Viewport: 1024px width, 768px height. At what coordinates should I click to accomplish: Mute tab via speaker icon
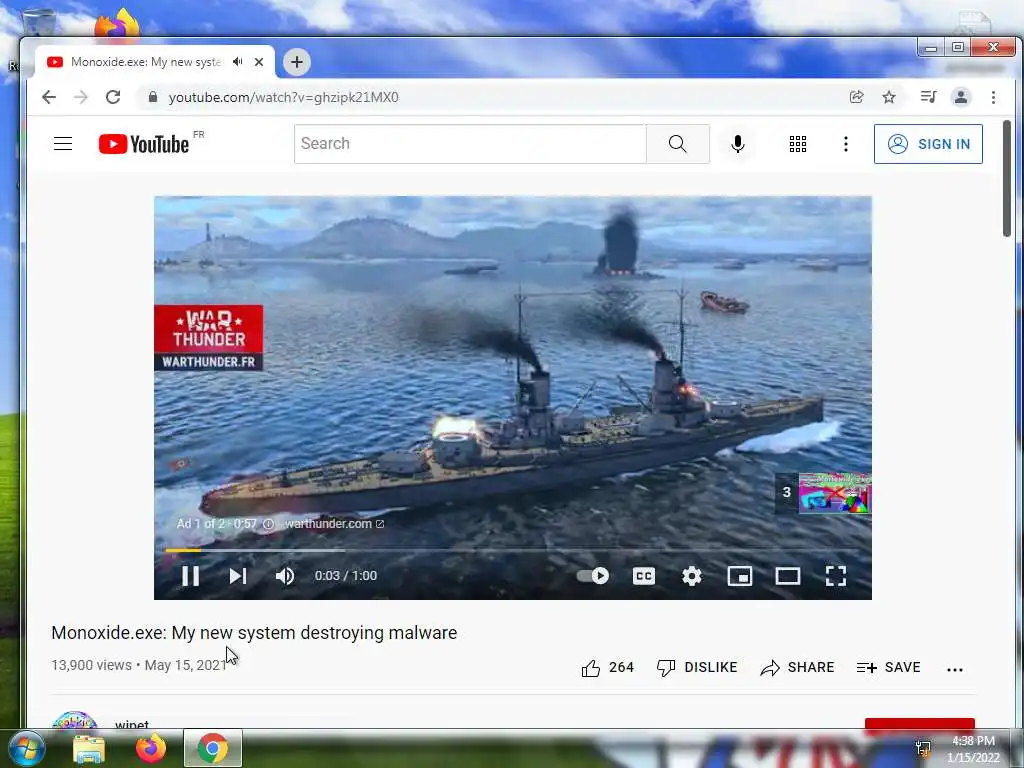(238, 62)
